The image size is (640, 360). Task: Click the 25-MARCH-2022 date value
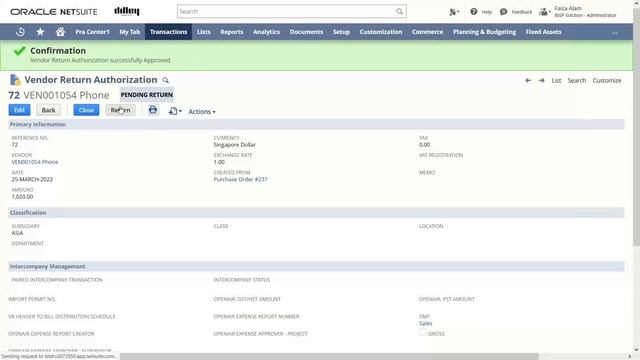click(32, 179)
